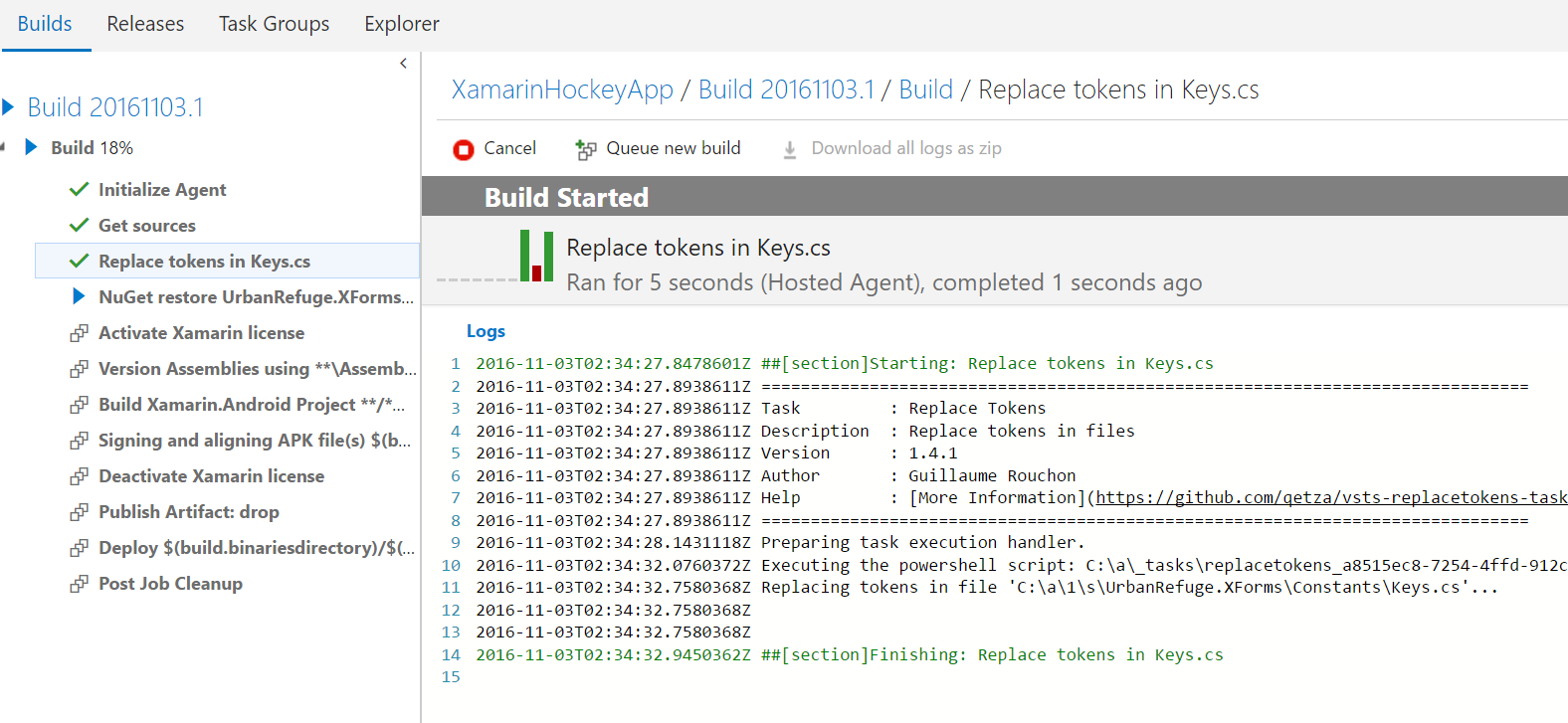Select Deploy $(build.binariesdirectory) step

click(257, 548)
